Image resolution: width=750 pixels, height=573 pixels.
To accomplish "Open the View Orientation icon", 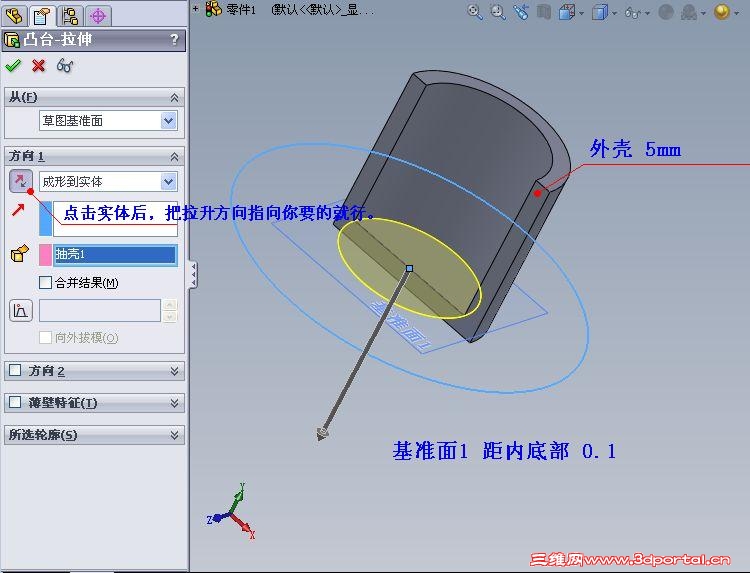I will click(x=567, y=12).
